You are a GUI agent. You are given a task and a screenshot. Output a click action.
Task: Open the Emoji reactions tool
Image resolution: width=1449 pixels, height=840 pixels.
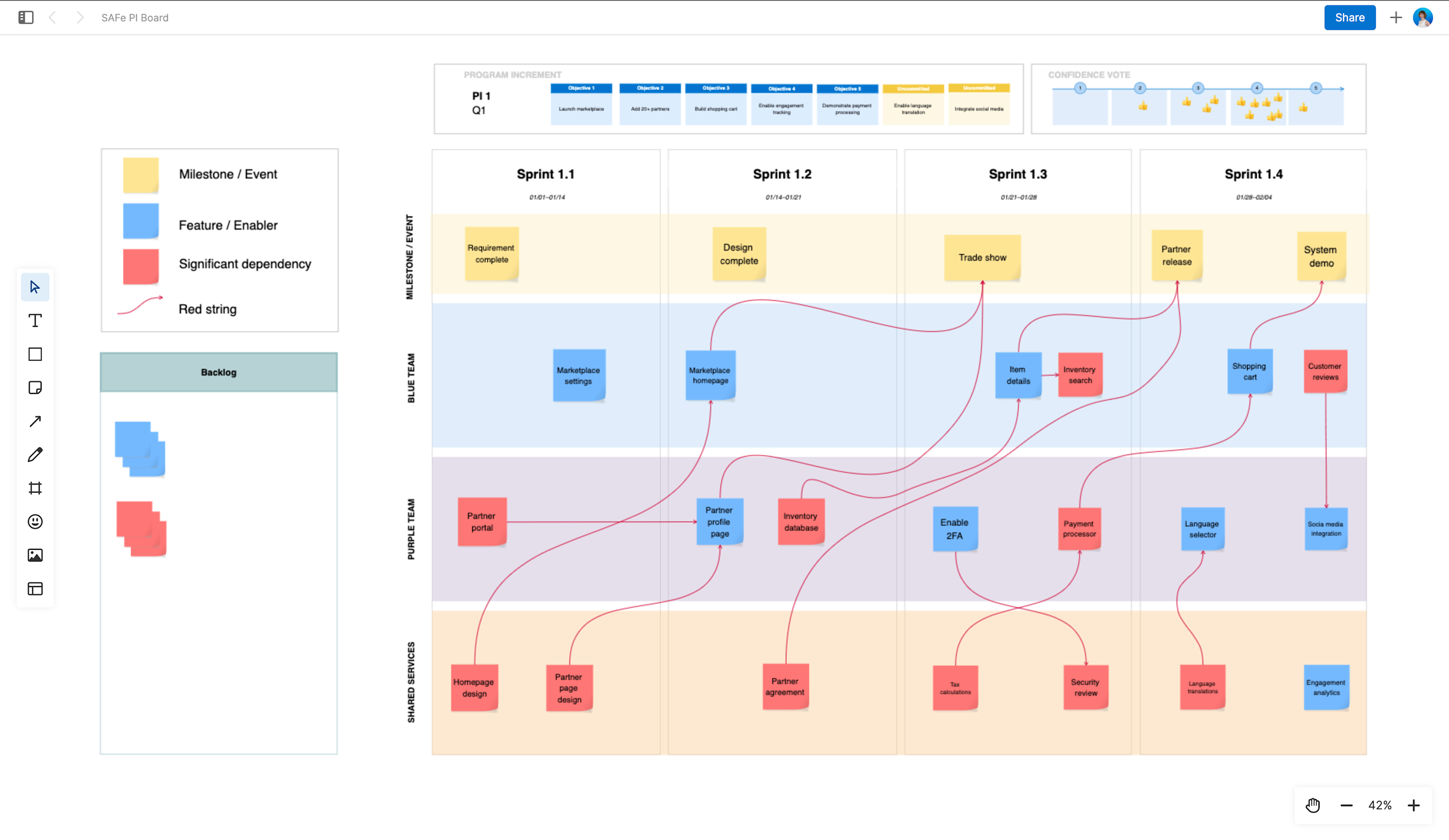coord(35,521)
